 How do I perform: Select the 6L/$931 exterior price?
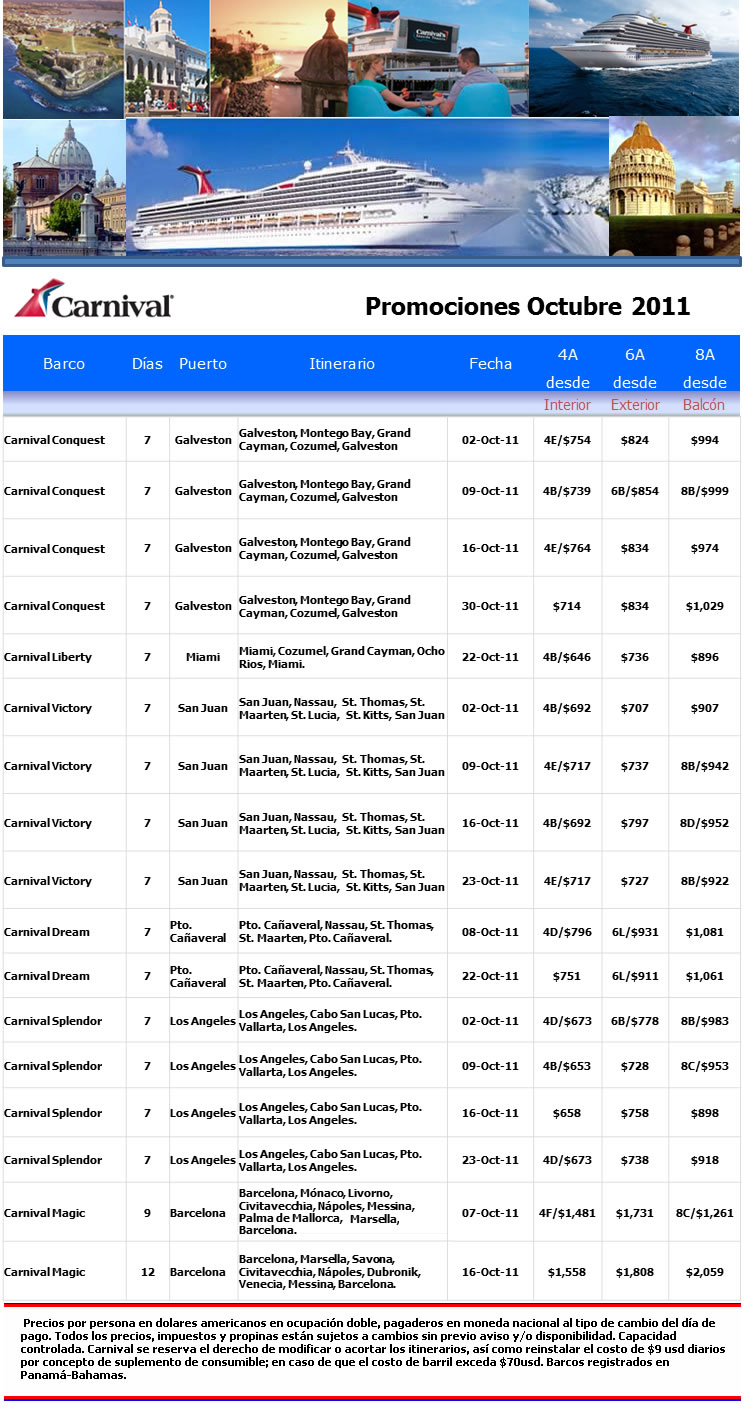click(x=635, y=932)
